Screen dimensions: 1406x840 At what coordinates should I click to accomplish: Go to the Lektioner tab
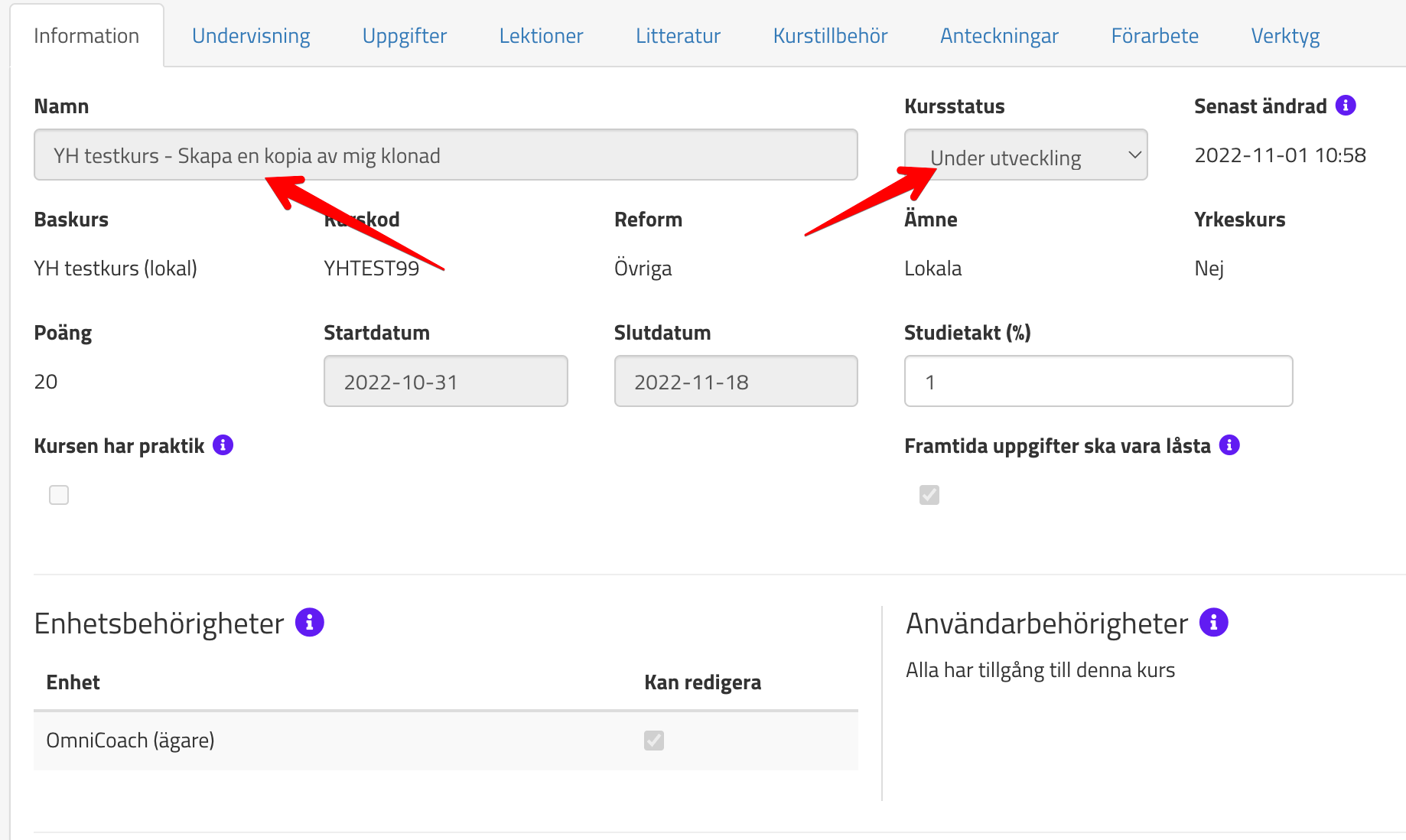tap(541, 36)
